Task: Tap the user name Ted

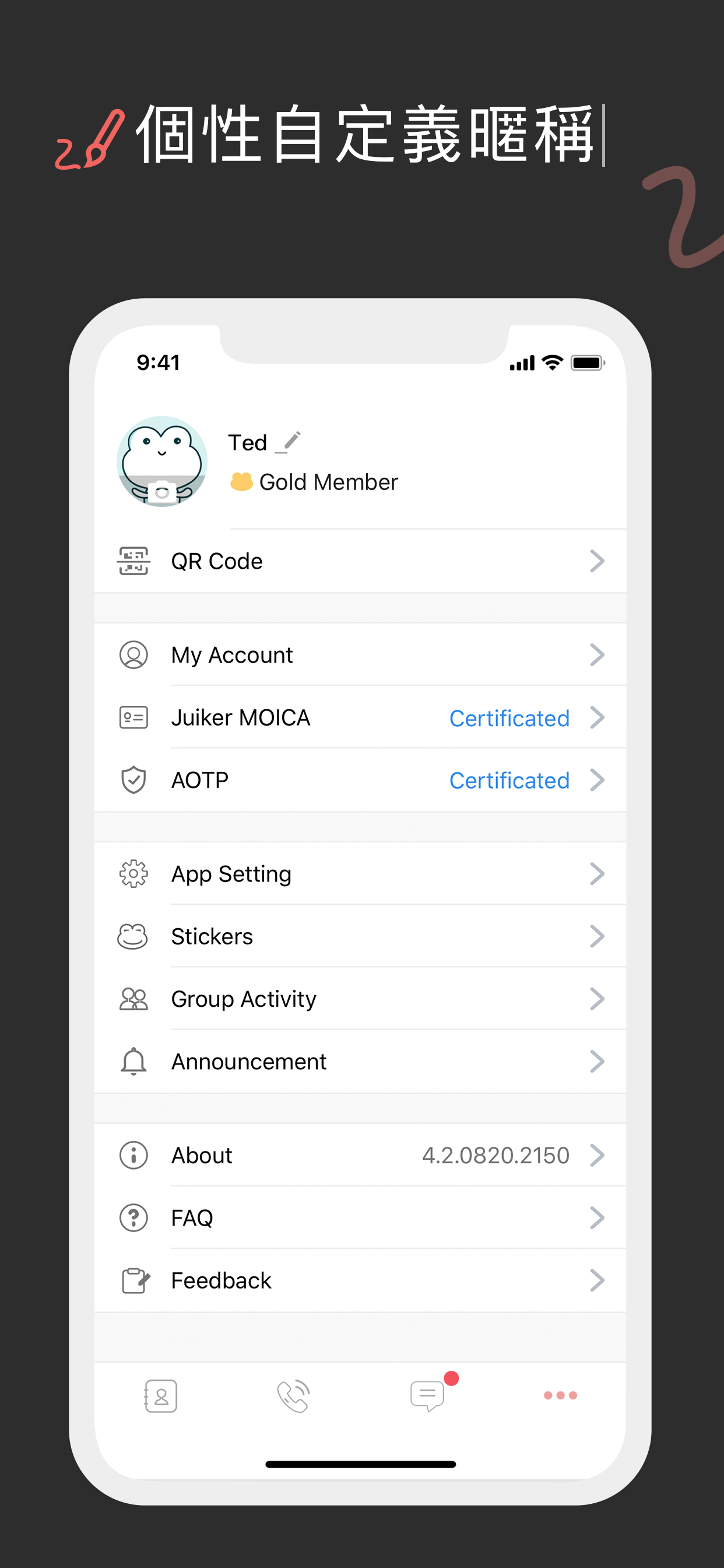Action: click(x=247, y=443)
